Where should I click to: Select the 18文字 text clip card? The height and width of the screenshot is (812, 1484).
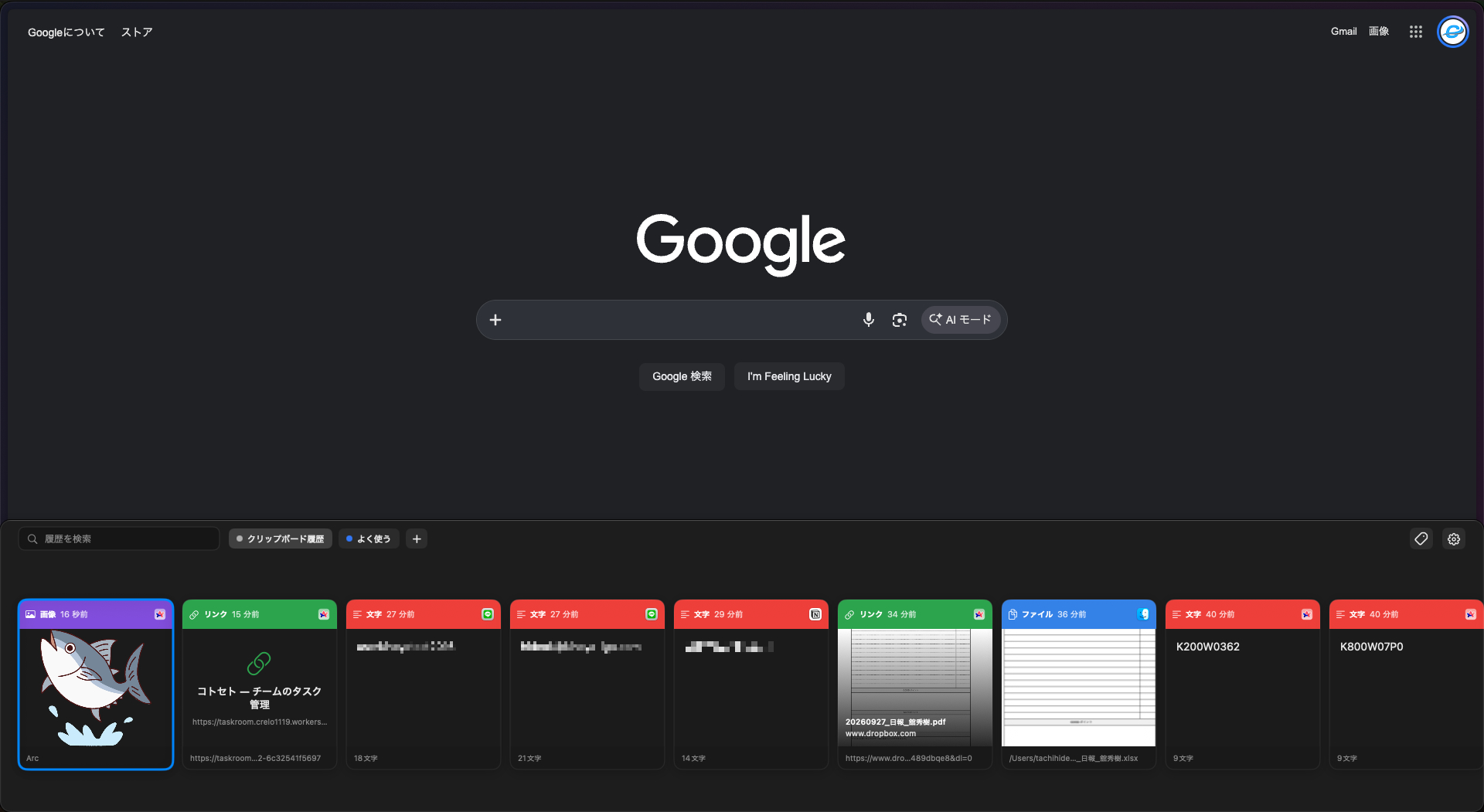(424, 685)
